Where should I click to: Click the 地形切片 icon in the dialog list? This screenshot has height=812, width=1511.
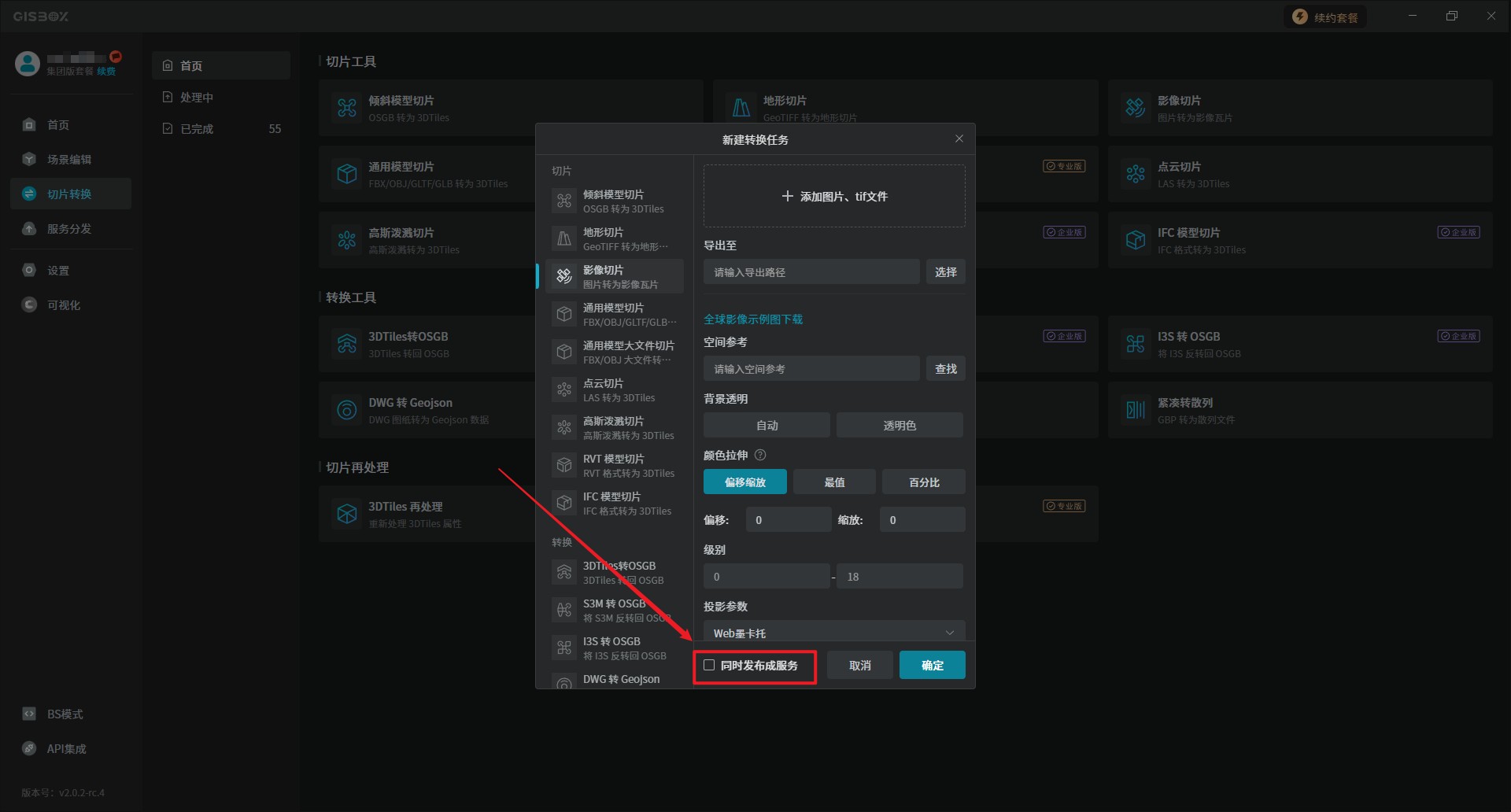(564, 238)
